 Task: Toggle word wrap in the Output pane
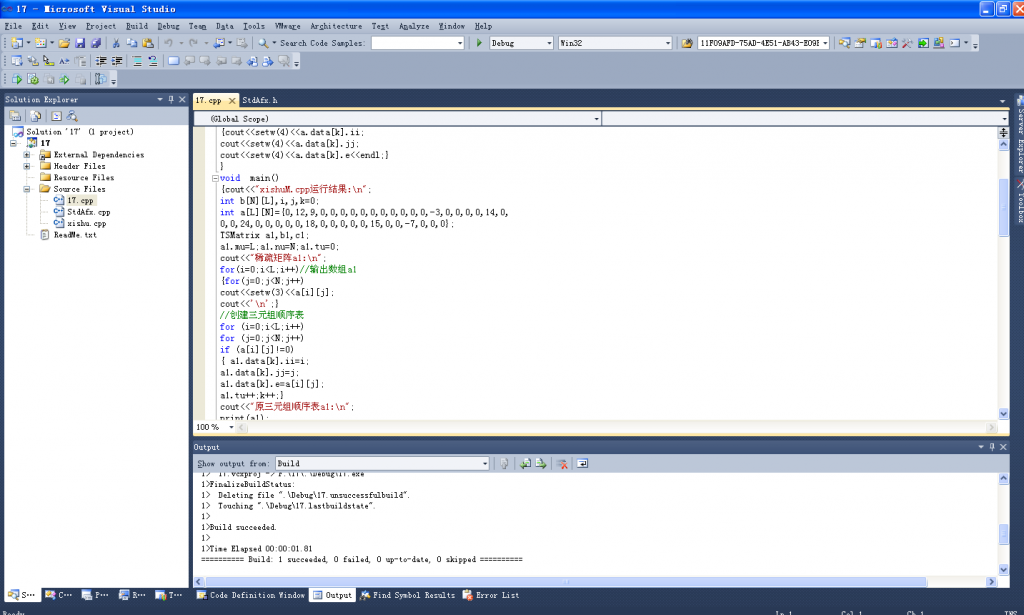tap(582, 463)
